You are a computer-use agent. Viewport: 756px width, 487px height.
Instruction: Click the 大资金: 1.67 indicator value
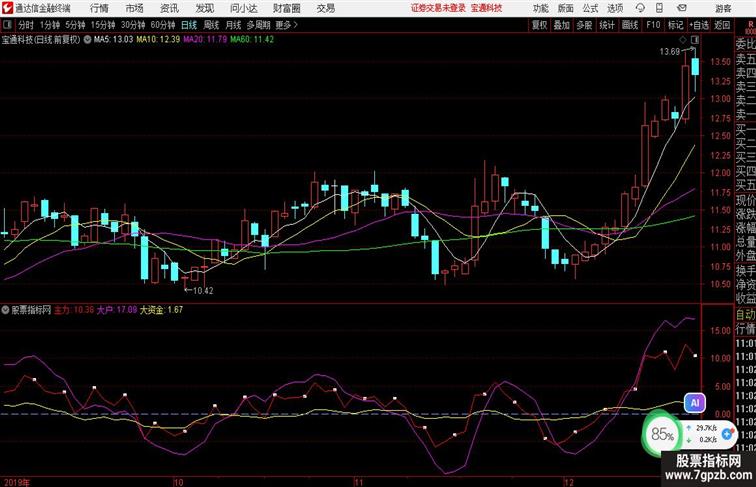click(x=162, y=310)
